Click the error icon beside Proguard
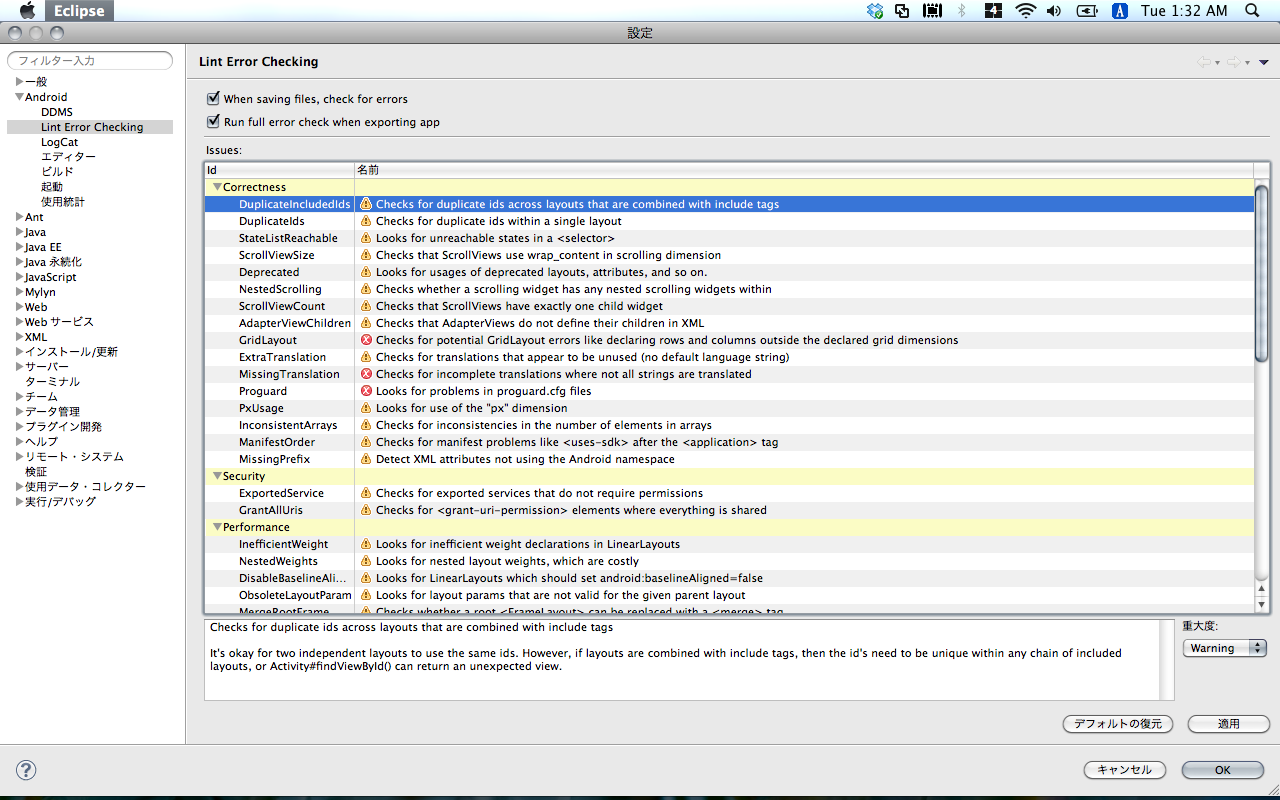Image resolution: width=1280 pixels, height=800 pixels. pos(365,391)
